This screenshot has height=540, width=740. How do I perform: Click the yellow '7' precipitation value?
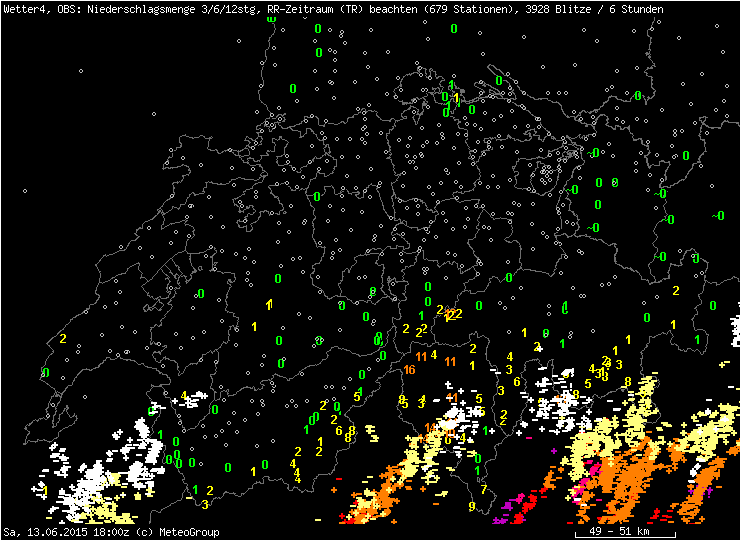pyautogui.click(x=483, y=489)
